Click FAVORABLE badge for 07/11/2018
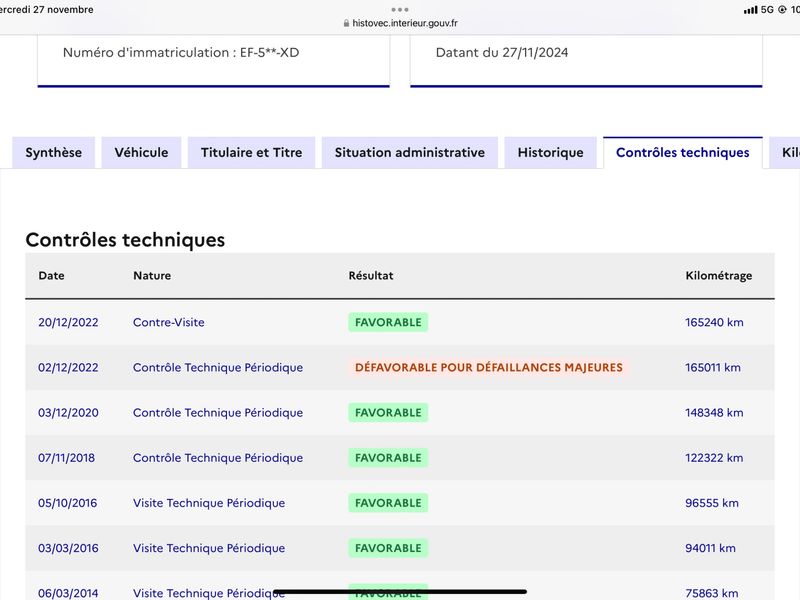 coord(388,458)
